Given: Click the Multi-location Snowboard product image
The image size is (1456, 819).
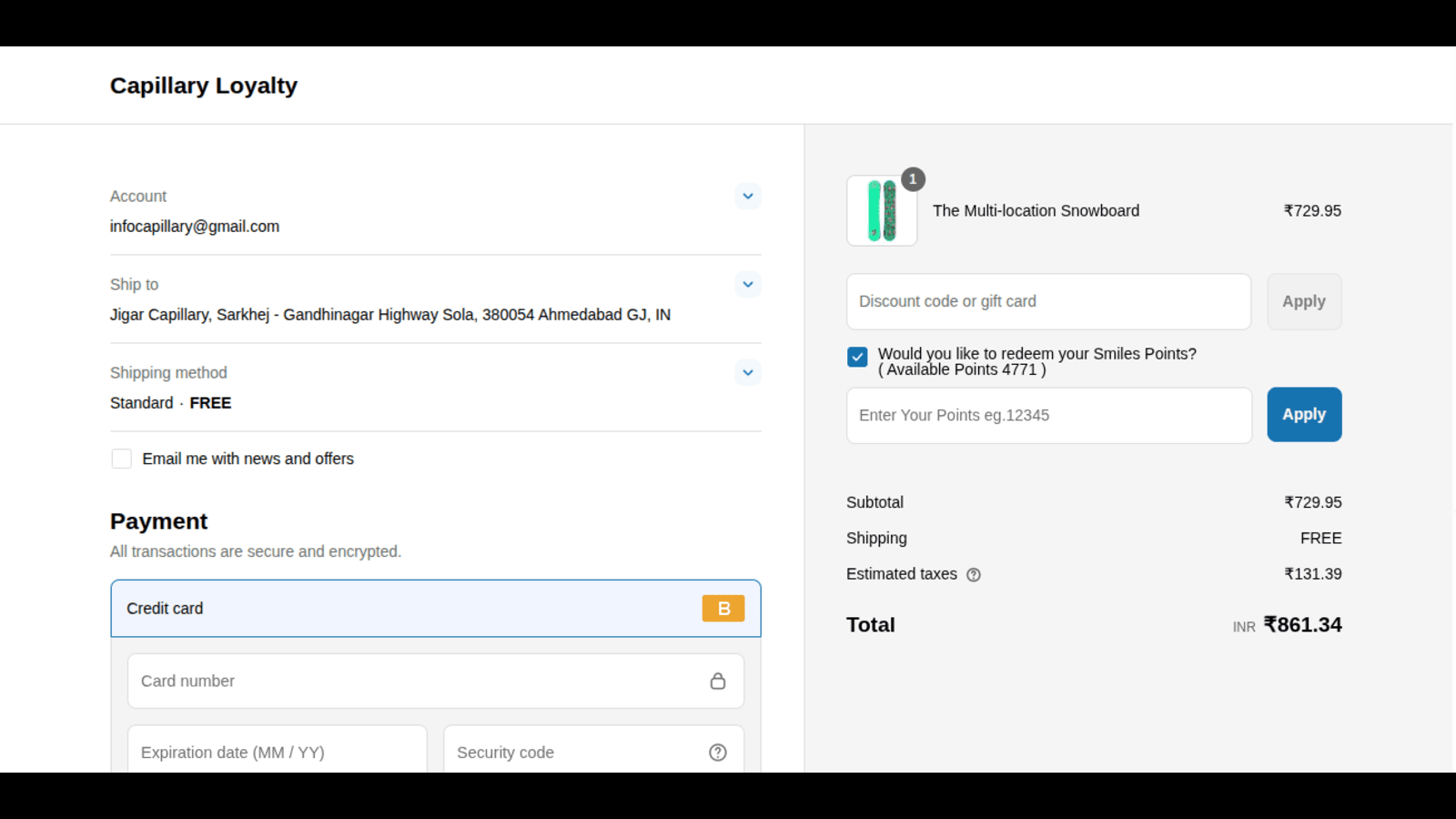Looking at the screenshot, I should click(881, 210).
